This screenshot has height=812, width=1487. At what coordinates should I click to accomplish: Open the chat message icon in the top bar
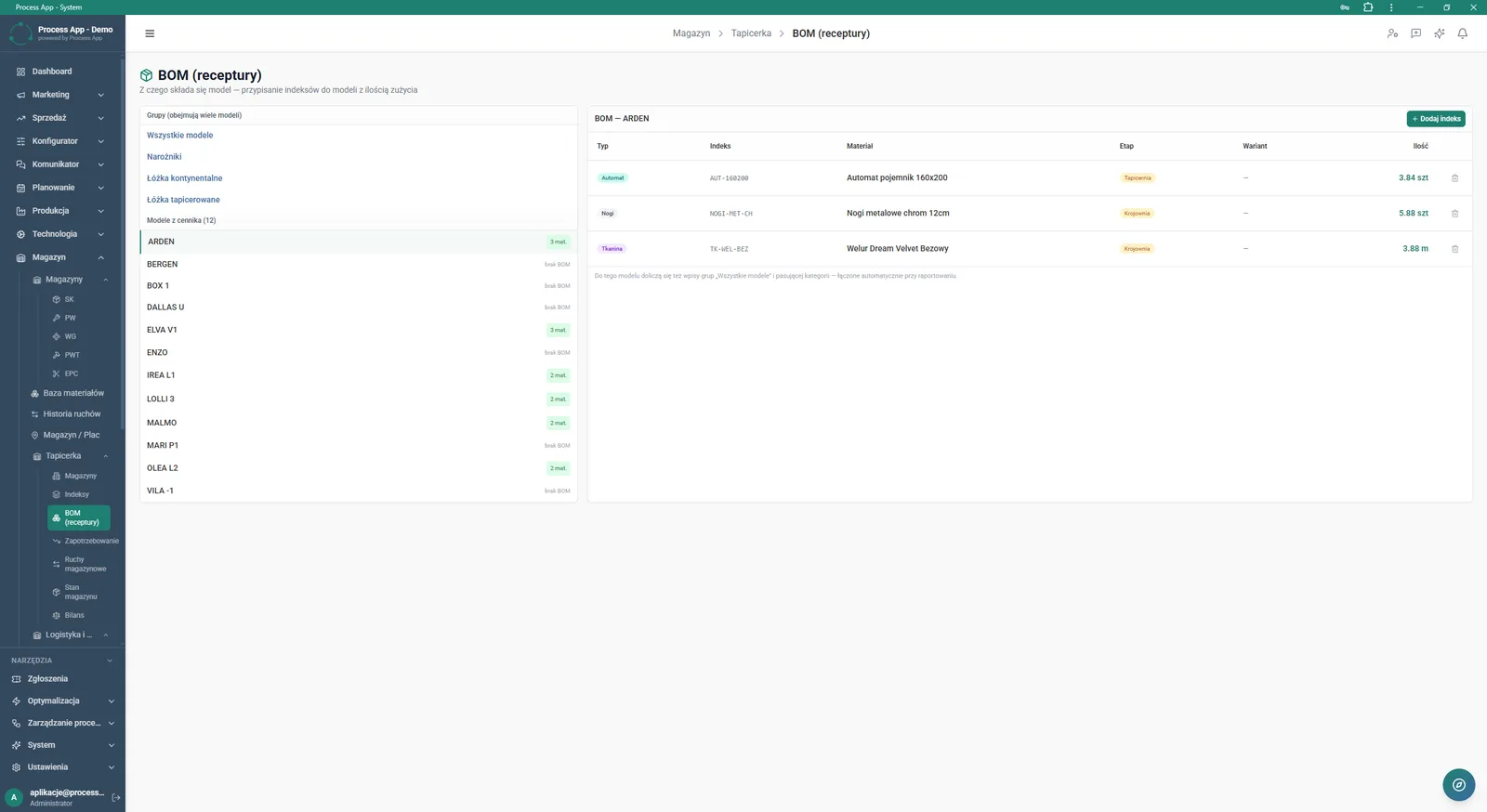[x=1415, y=33]
